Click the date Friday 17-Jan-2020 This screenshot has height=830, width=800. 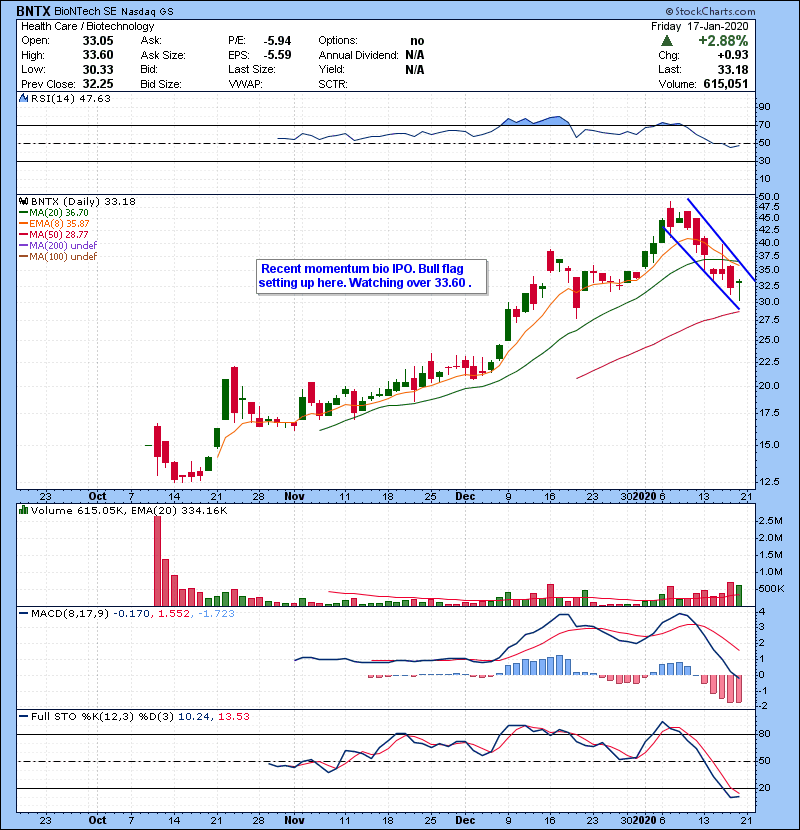click(699, 26)
